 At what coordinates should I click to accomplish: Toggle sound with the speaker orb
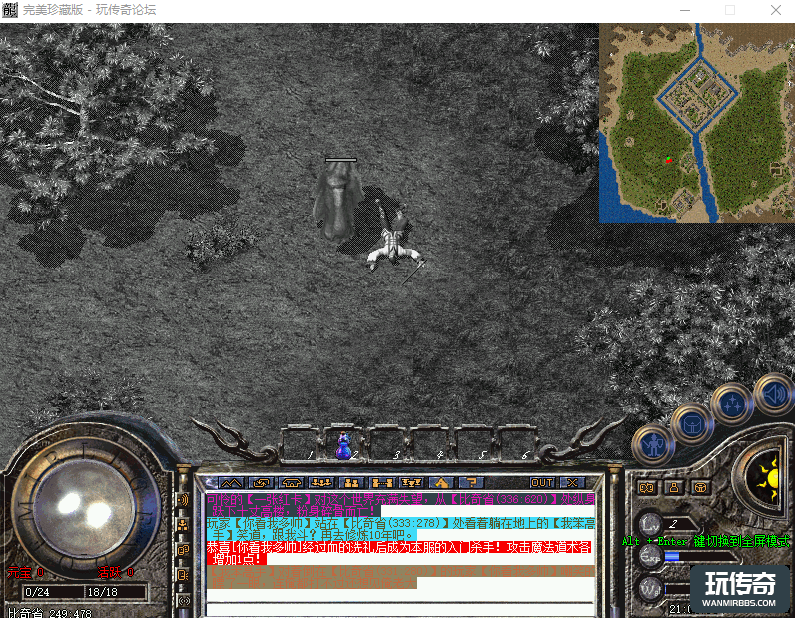tap(774, 394)
